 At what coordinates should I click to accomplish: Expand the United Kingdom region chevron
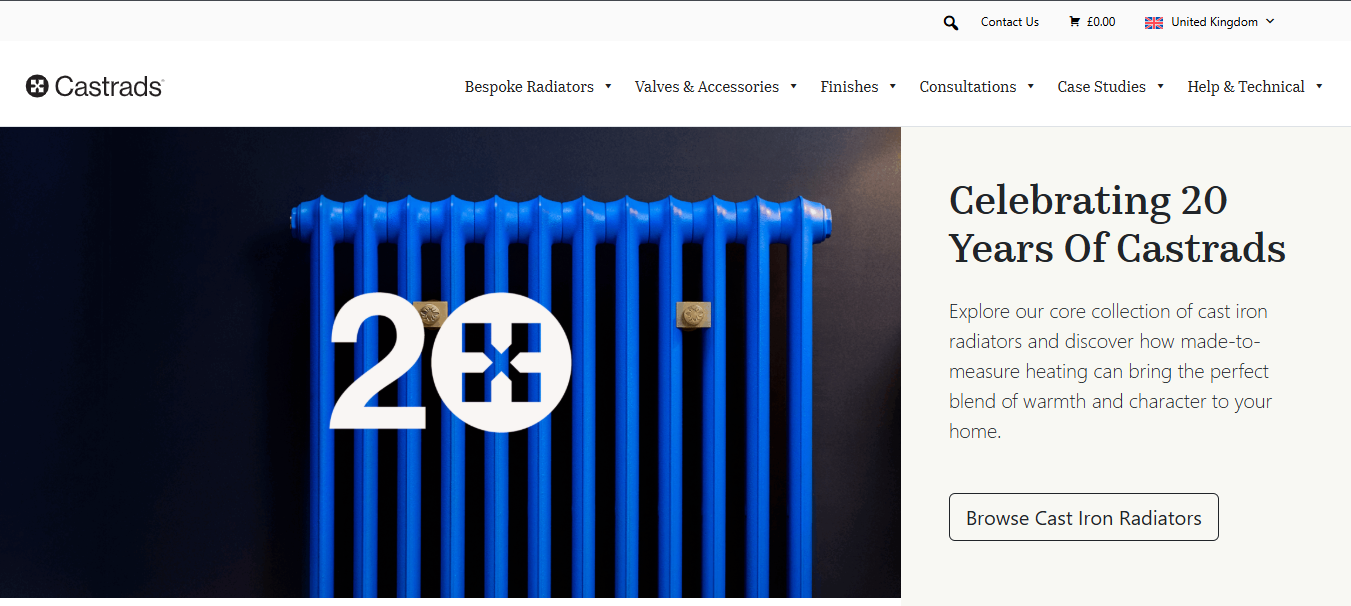coord(1270,21)
